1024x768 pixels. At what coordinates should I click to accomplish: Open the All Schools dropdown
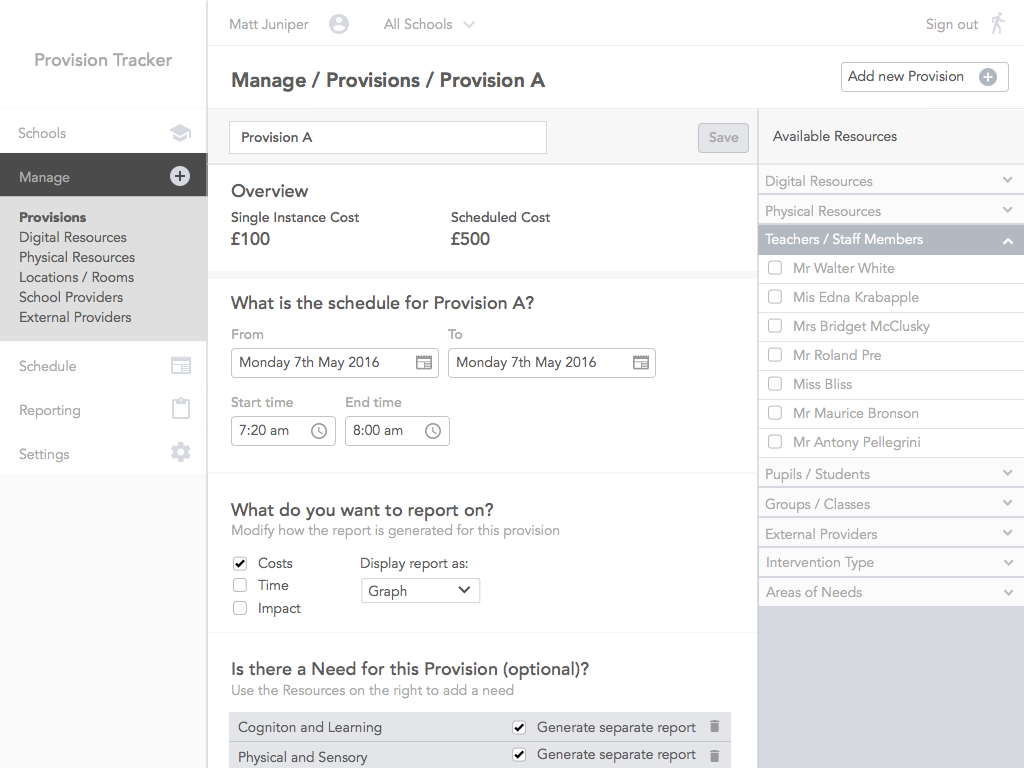coord(428,24)
